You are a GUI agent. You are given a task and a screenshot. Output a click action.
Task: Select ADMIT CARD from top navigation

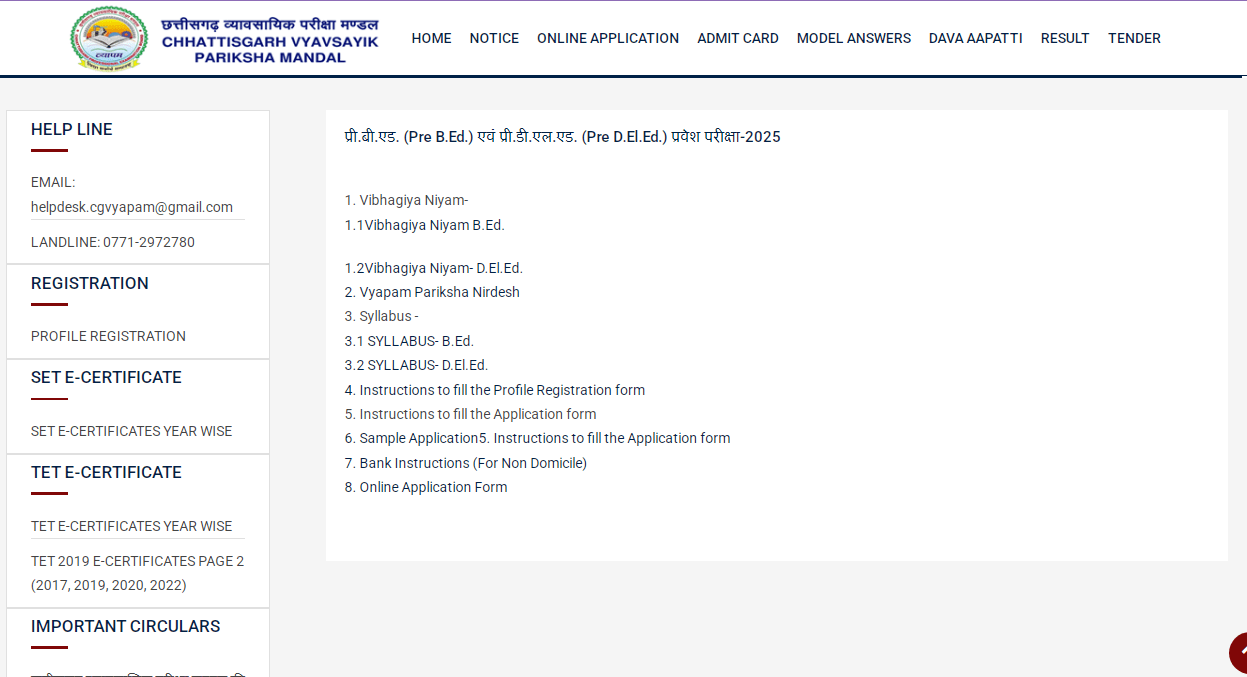737,38
